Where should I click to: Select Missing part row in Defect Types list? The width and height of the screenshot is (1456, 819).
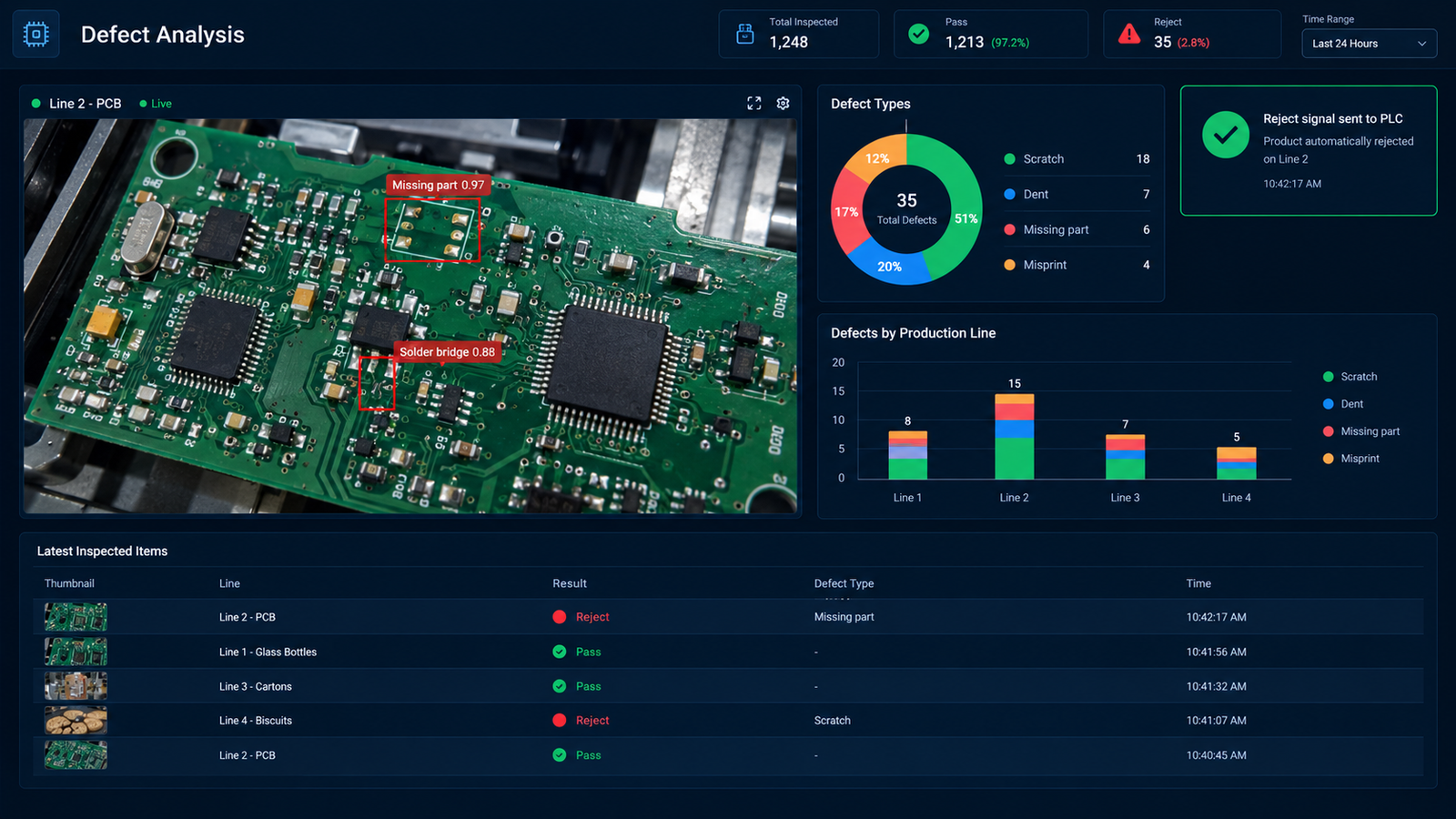1077,230
